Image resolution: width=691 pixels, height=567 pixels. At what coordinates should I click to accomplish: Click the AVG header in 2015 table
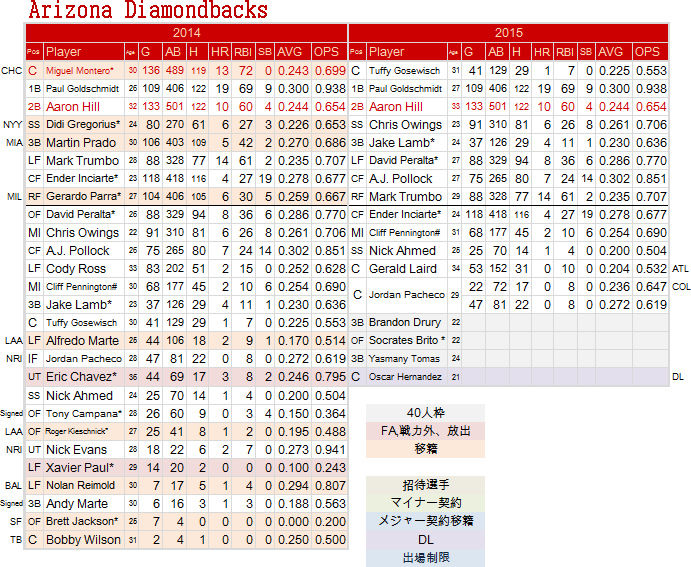coord(613,52)
